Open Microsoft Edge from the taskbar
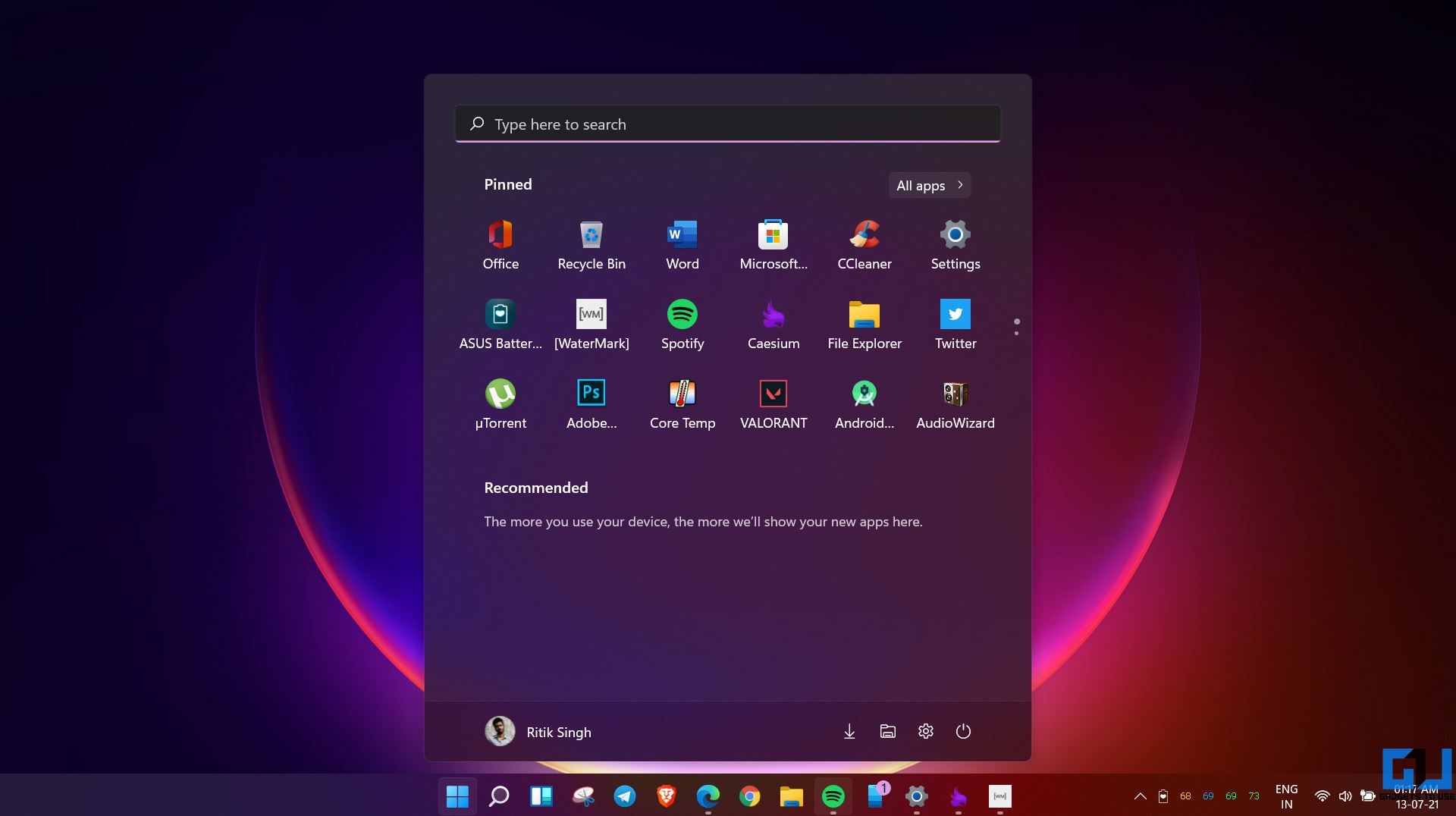 click(x=708, y=796)
